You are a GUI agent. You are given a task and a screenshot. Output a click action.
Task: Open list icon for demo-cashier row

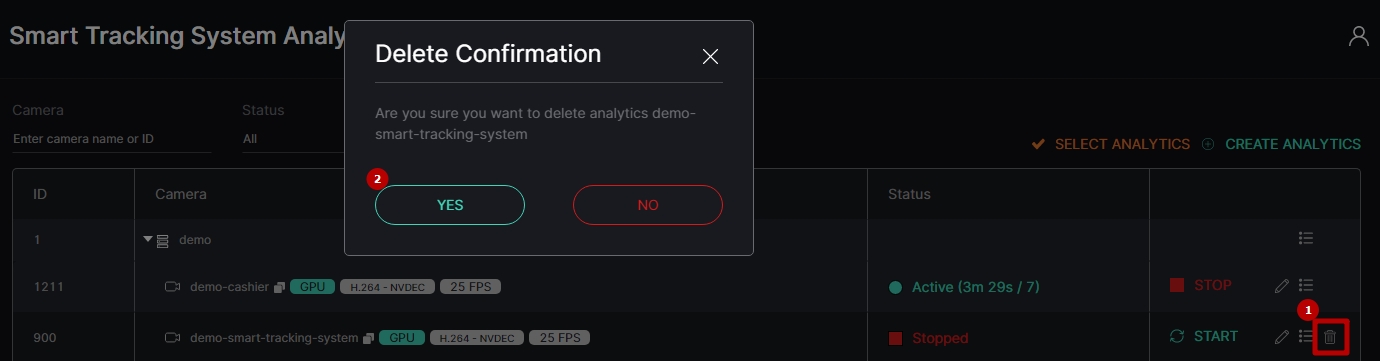click(x=1305, y=286)
